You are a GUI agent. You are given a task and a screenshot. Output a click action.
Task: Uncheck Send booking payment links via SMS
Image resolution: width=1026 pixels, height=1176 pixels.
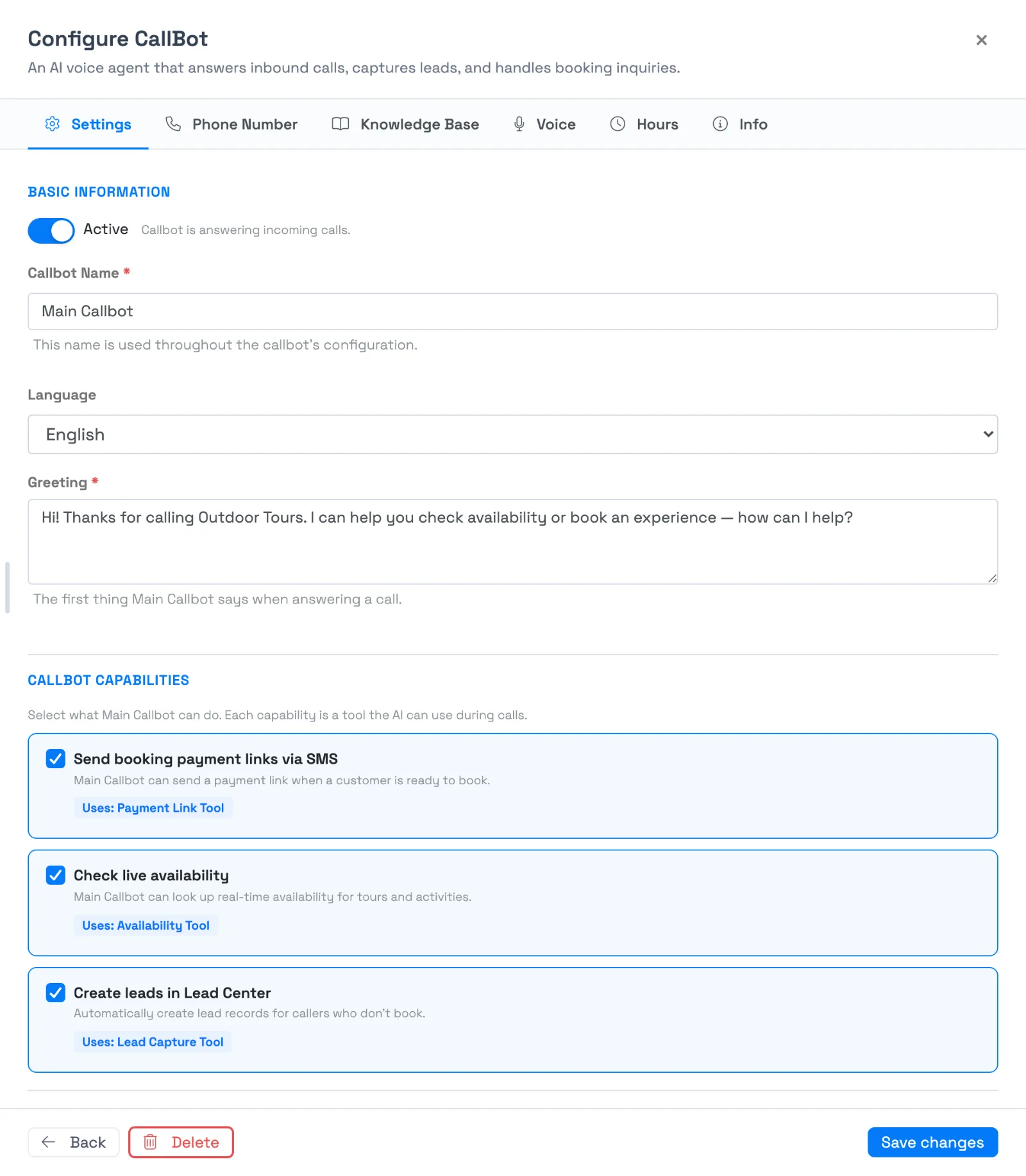pos(56,759)
